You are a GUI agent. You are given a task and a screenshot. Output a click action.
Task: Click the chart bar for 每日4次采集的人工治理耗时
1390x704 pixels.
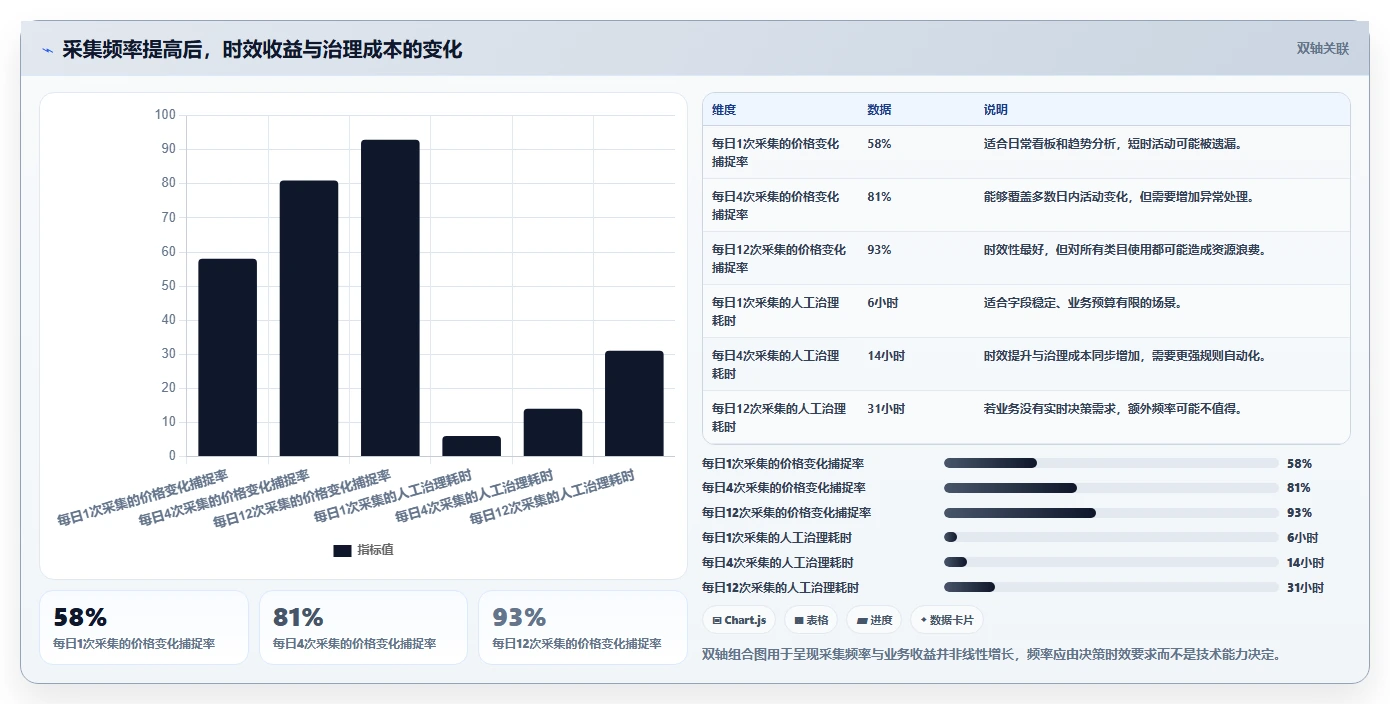[x=553, y=433]
